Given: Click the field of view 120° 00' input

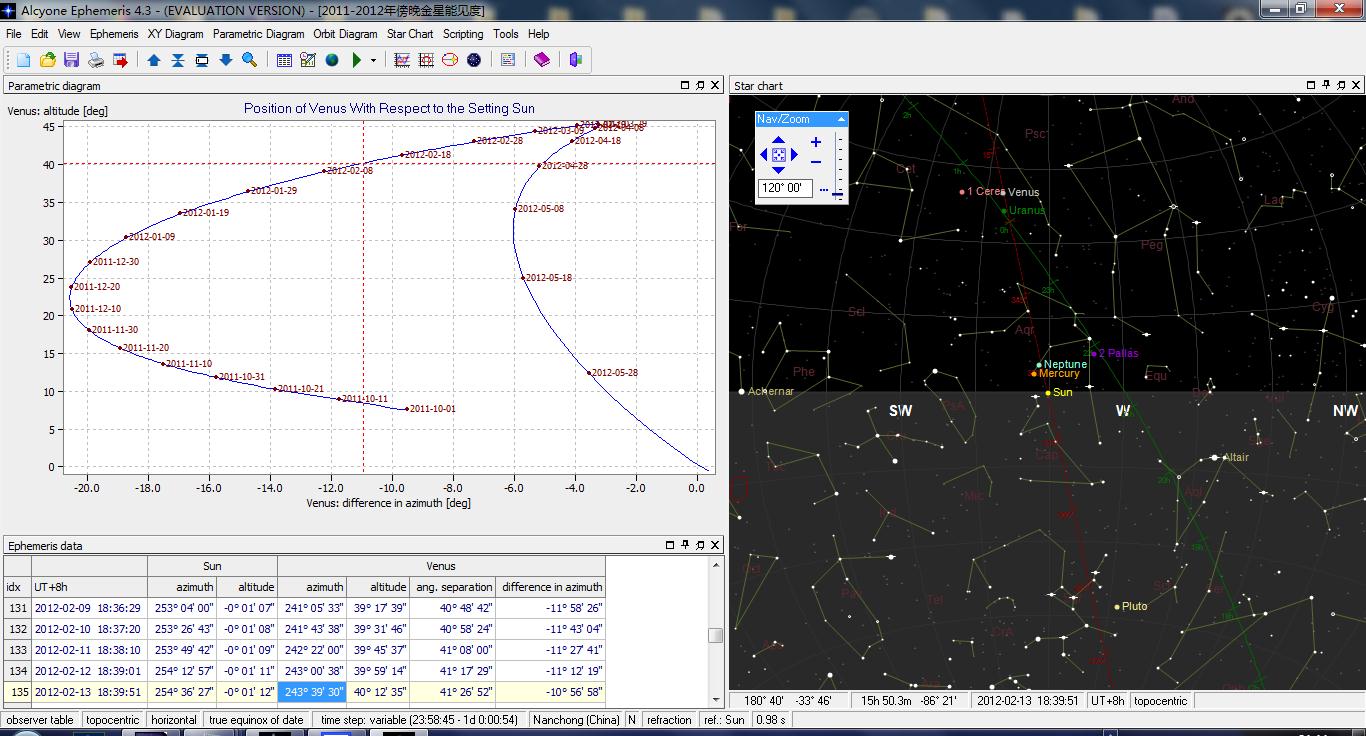Looking at the screenshot, I should click(x=786, y=188).
